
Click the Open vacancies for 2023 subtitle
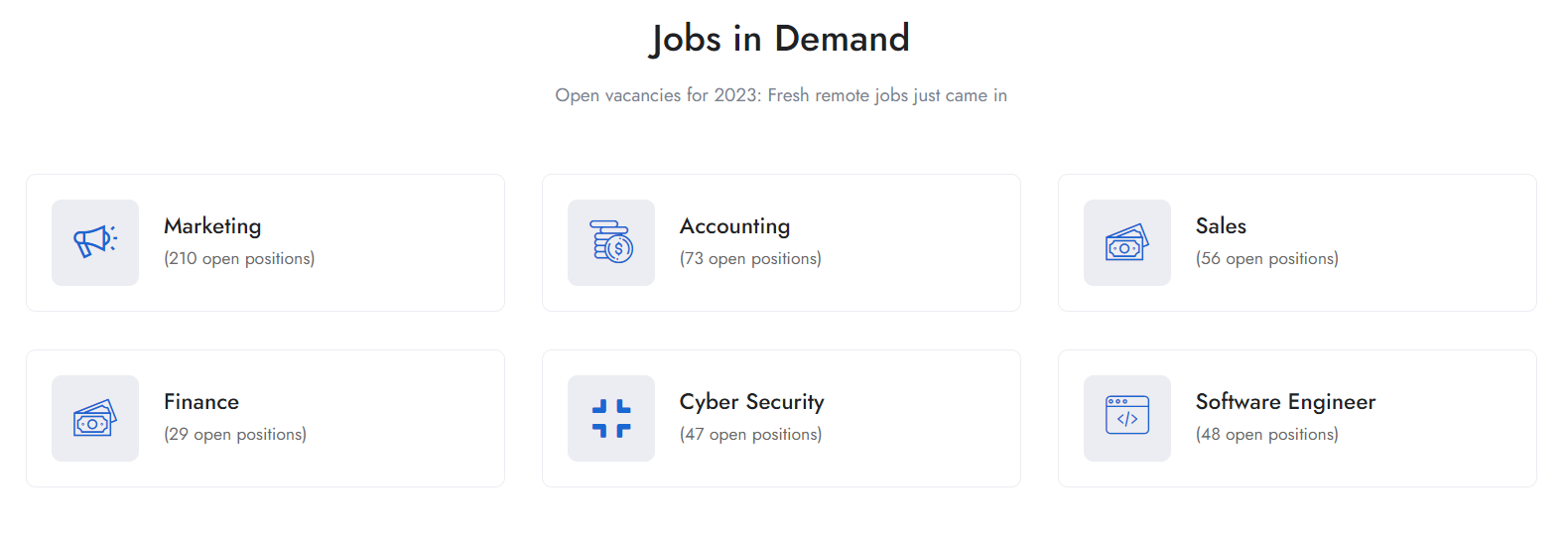(781, 95)
